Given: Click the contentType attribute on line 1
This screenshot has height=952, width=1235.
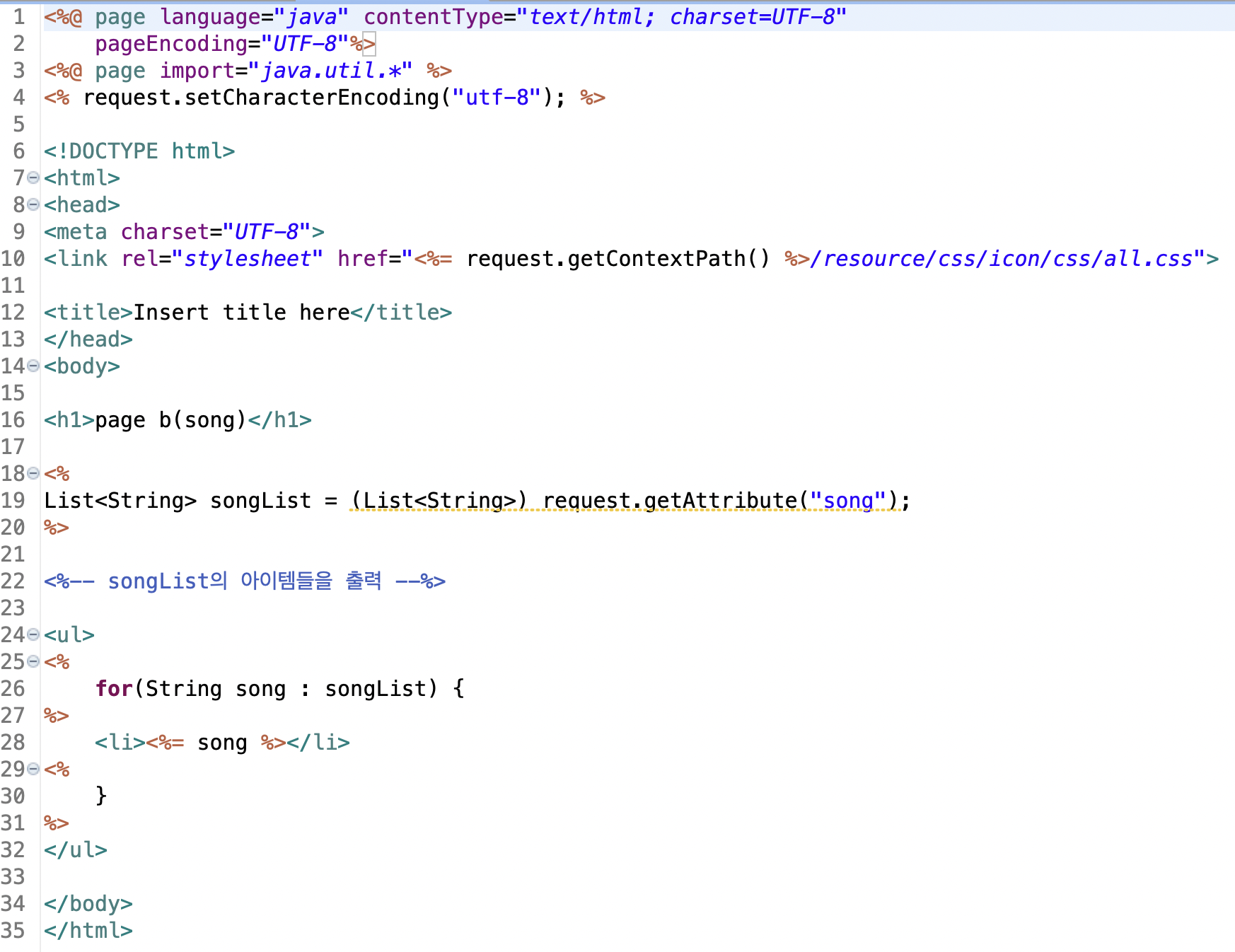Looking at the screenshot, I should click(x=605, y=17).
